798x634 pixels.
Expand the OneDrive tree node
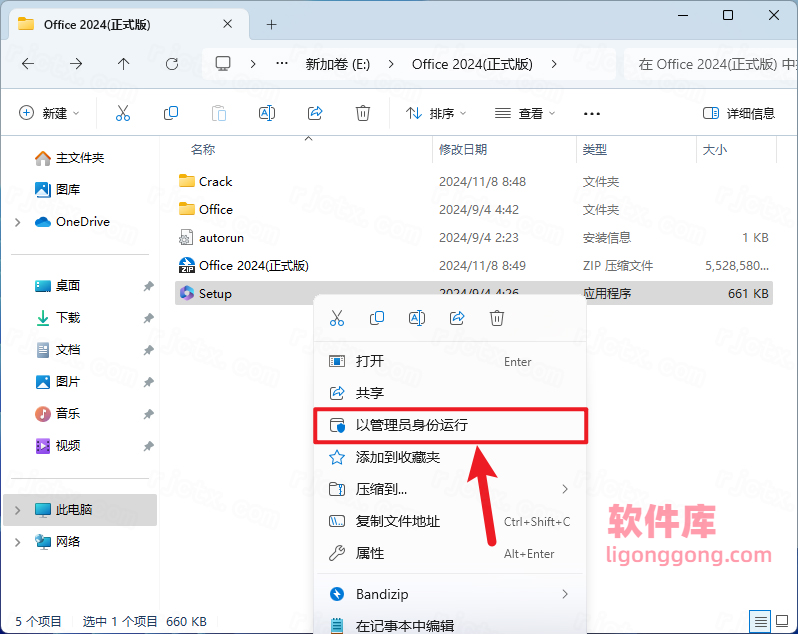(18, 222)
